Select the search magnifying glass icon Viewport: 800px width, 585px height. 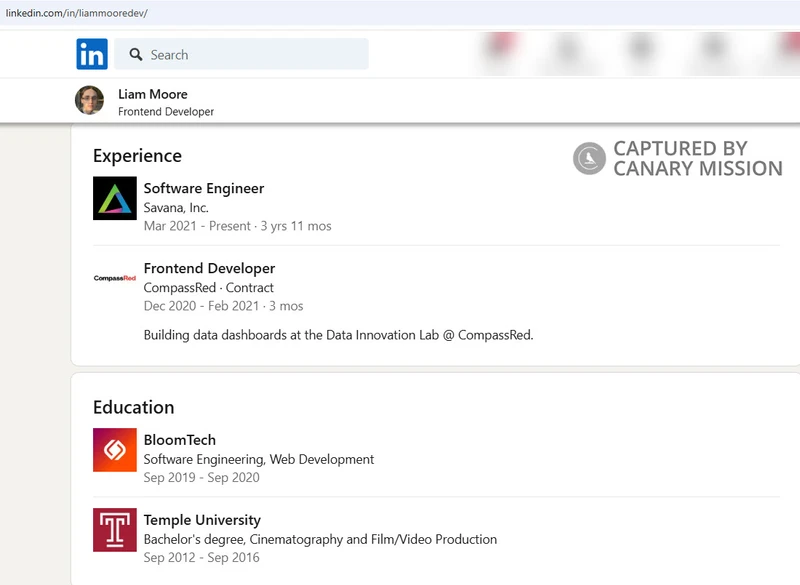(135, 55)
